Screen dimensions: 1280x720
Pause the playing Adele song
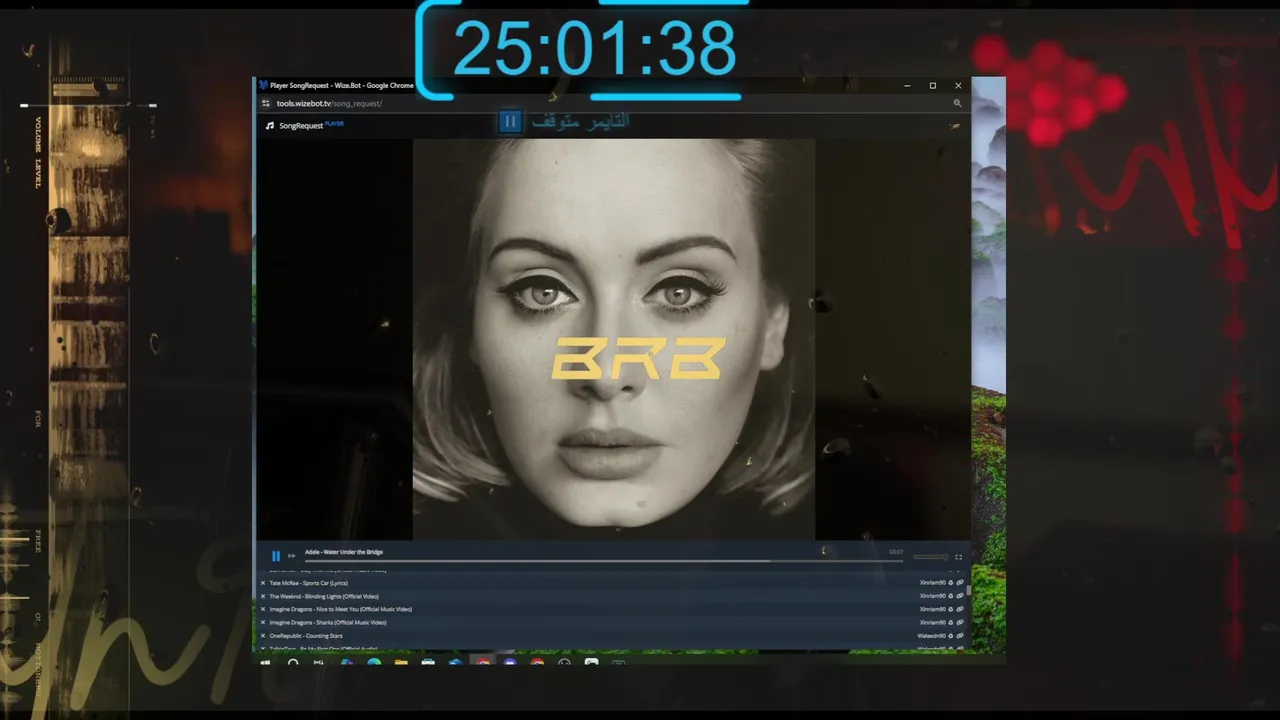click(276, 556)
